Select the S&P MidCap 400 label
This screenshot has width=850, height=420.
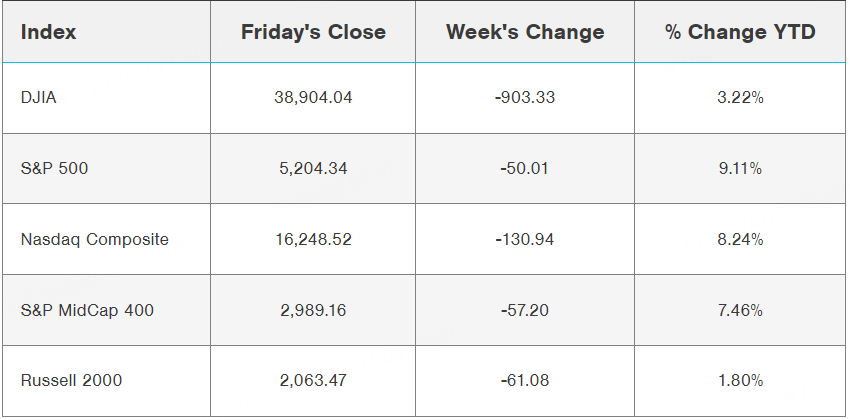(x=87, y=310)
